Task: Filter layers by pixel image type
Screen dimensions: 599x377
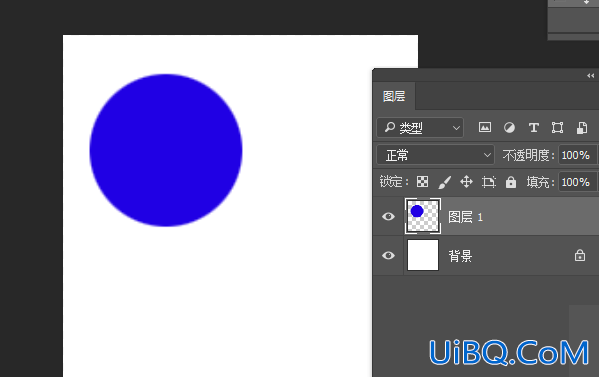Action: [485, 128]
